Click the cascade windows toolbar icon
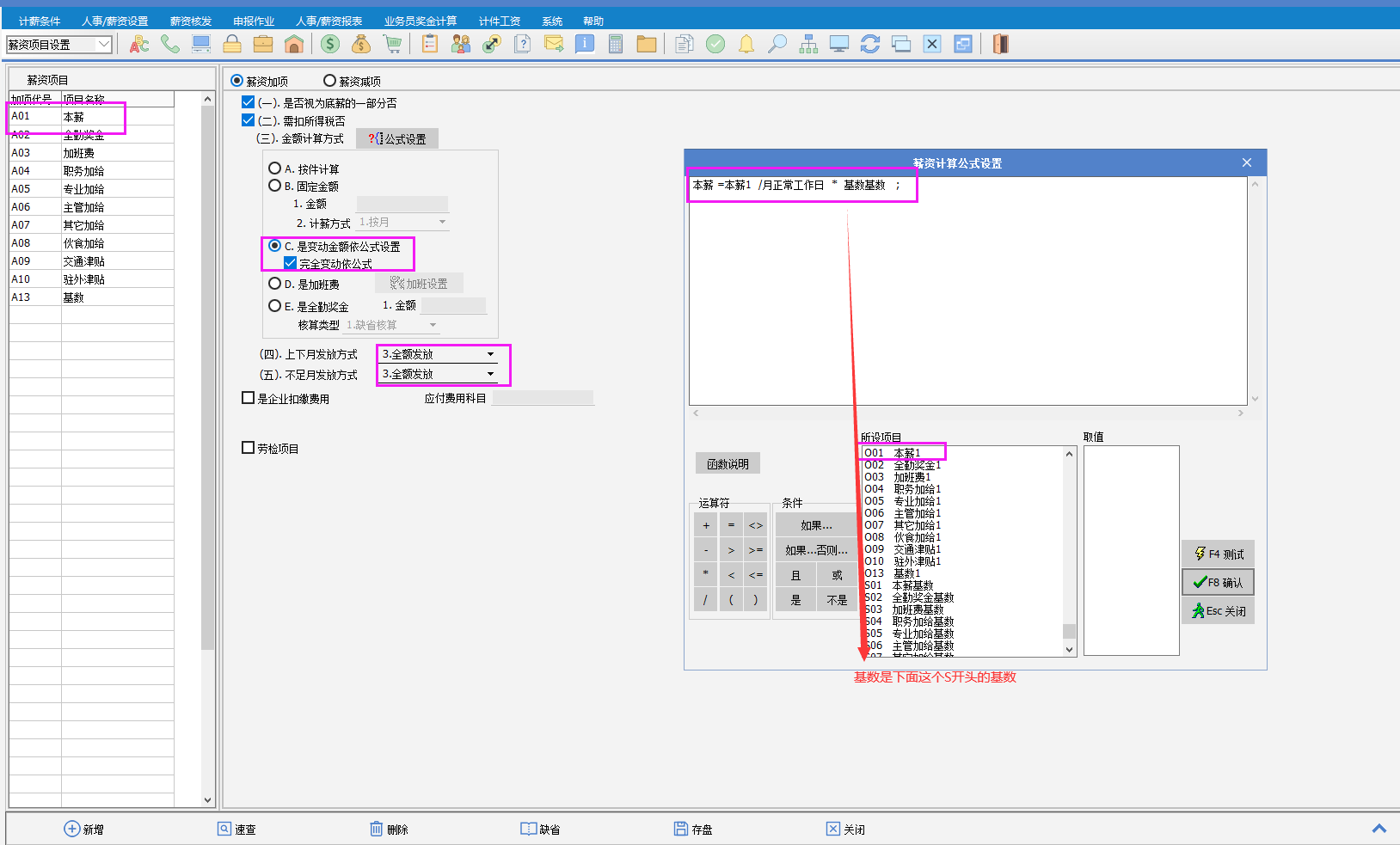Screen dimensions: 1400x845 (901, 44)
